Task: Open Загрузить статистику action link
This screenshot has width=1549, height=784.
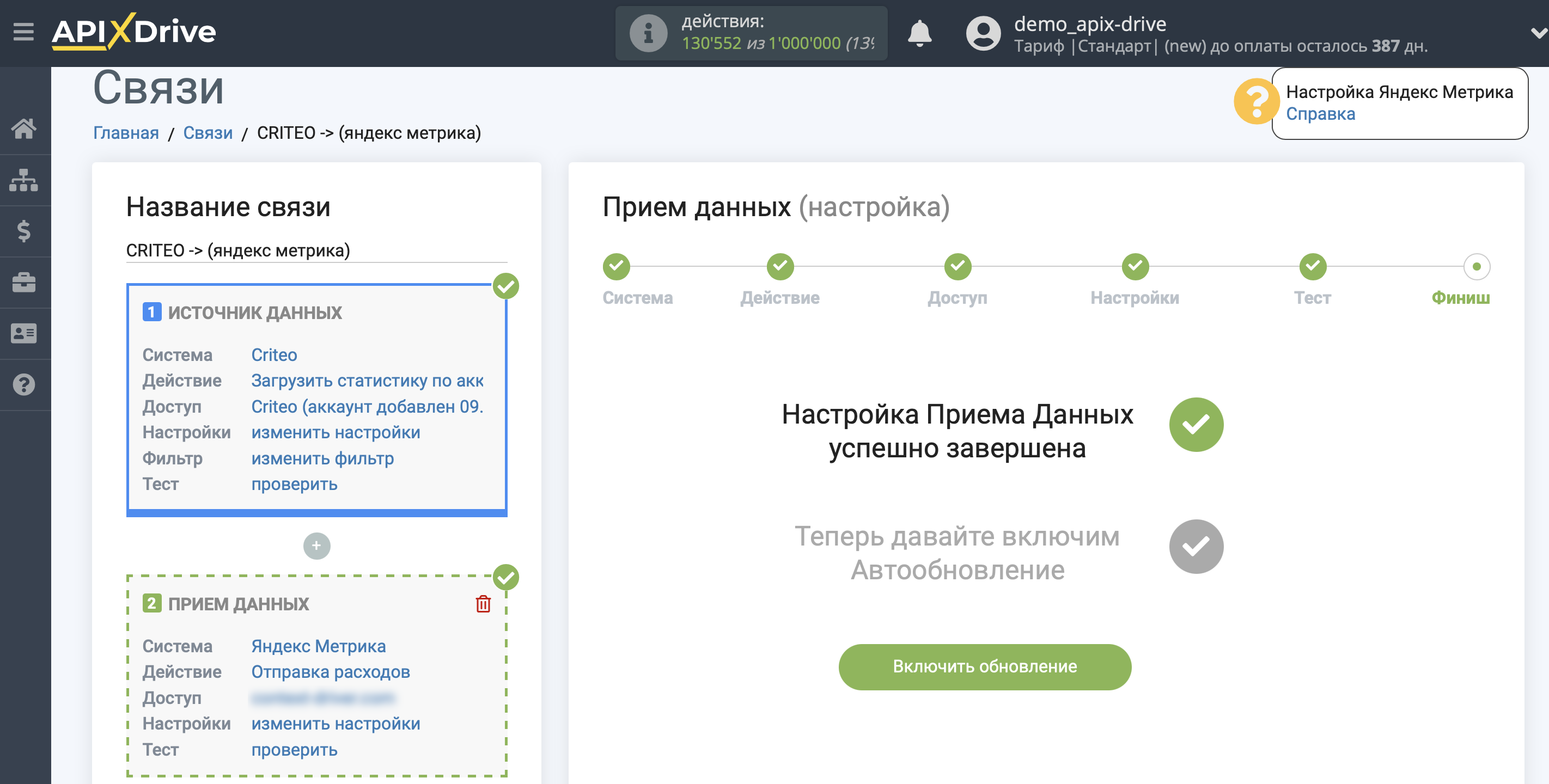Action: [368, 381]
